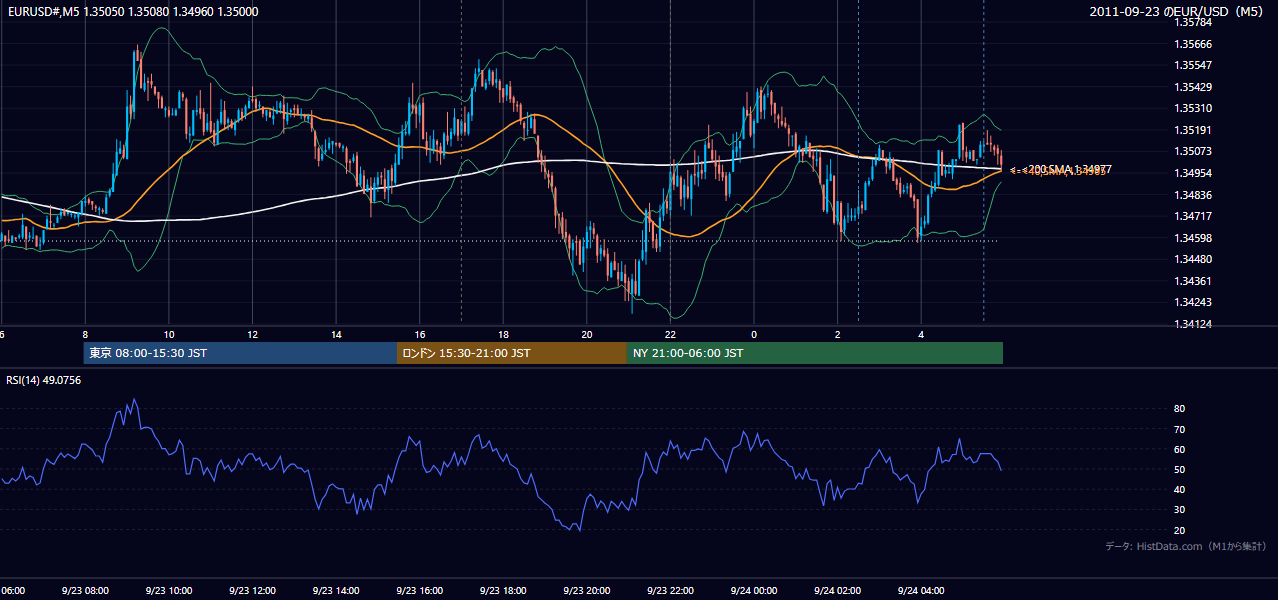Click the 9/23 18:00 bottom time label
The width and height of the screenshot is (1278, 600).
(503, 591)
